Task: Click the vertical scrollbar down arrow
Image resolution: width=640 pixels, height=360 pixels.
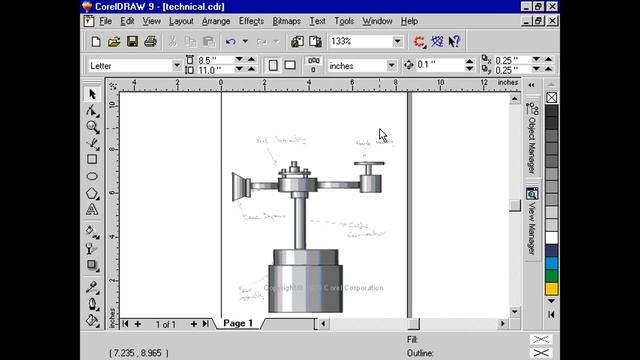Action: point(515,312)
